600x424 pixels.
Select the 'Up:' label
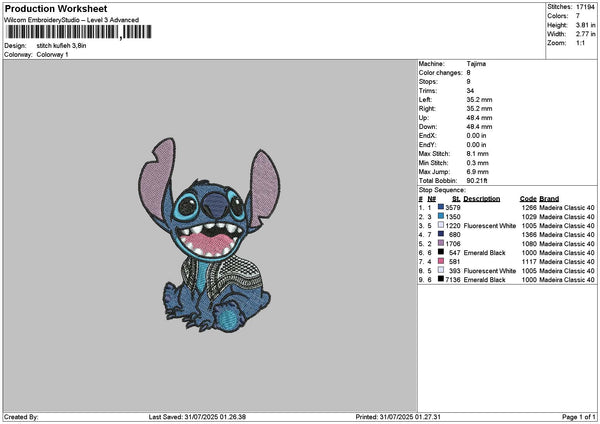[x=424, y=118]
